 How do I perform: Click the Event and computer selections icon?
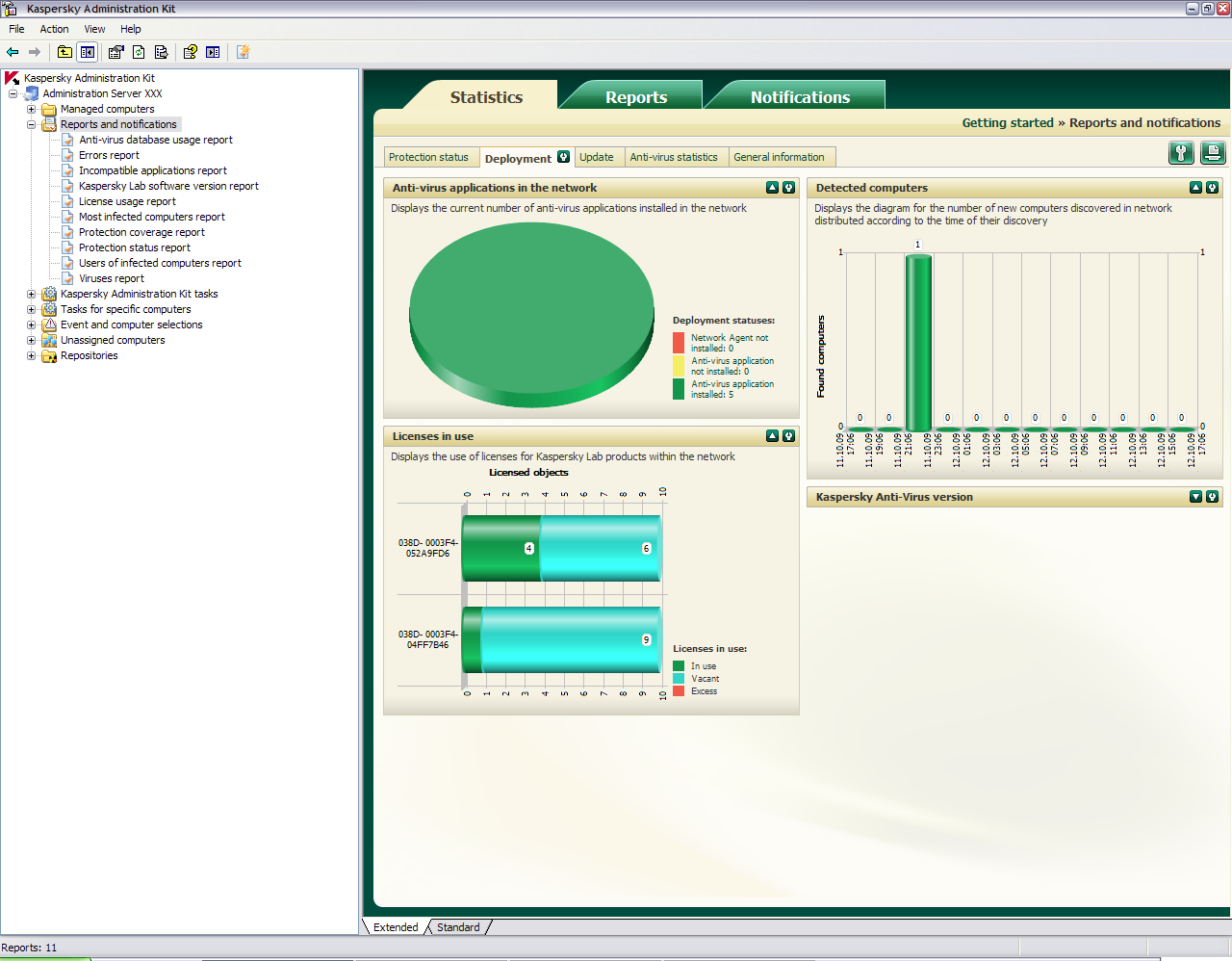49,325
